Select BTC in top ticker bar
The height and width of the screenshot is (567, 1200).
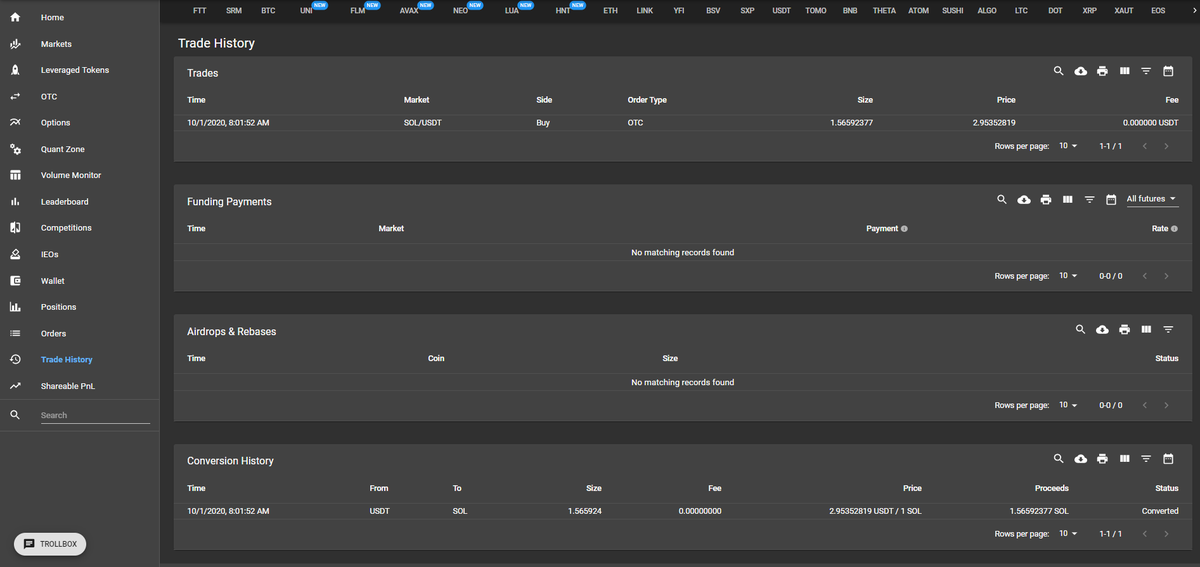click(x=268, y=10)
